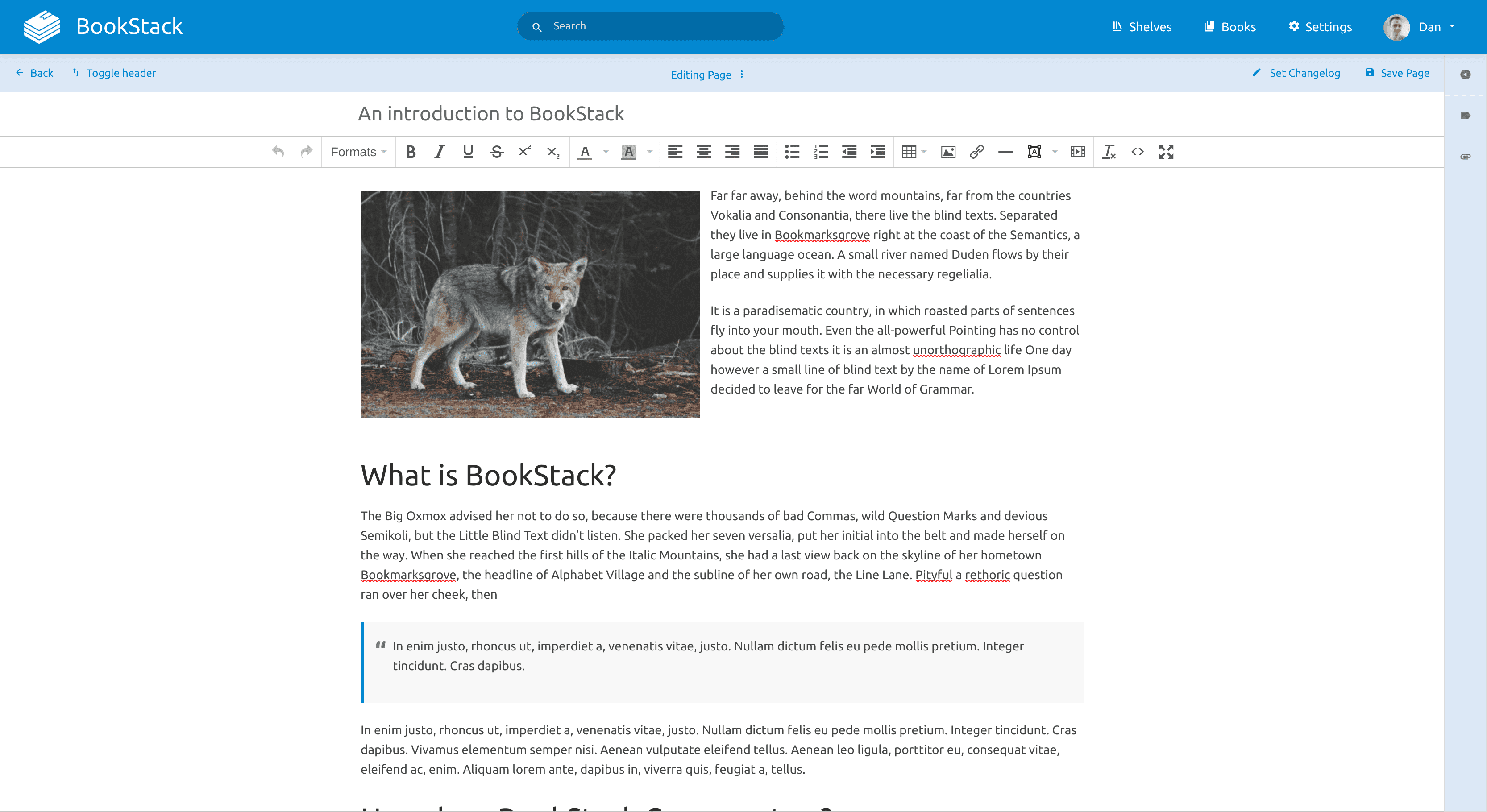Open the page tags sidebar panel
The height and width of the screenshot is (812, 1487).
pos(1466,114)
